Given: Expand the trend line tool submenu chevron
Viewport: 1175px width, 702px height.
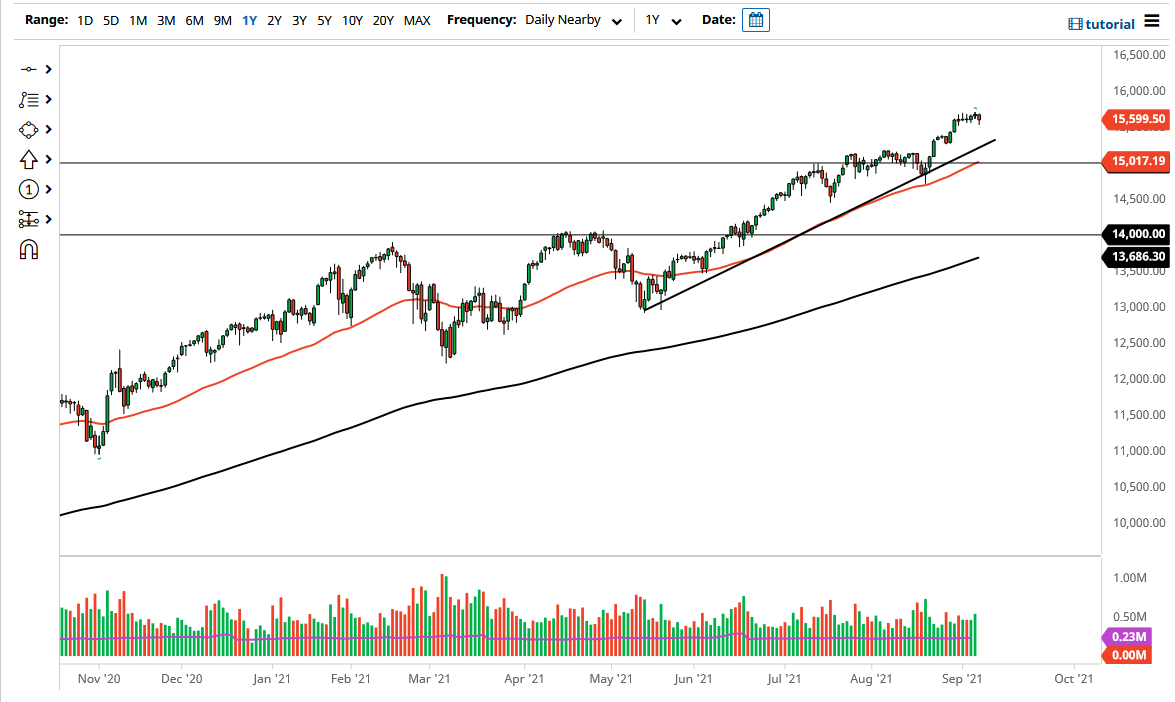Looking at the screenshot, I should (48, 70).
